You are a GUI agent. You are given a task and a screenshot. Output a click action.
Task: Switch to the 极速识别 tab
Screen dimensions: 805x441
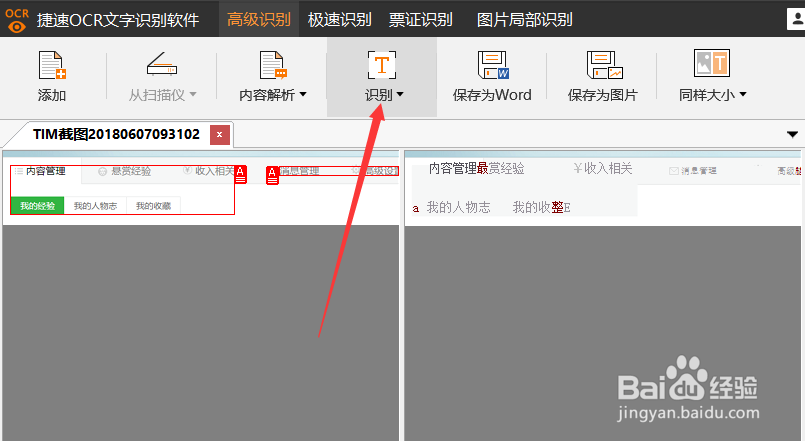(x=339, y=20)
